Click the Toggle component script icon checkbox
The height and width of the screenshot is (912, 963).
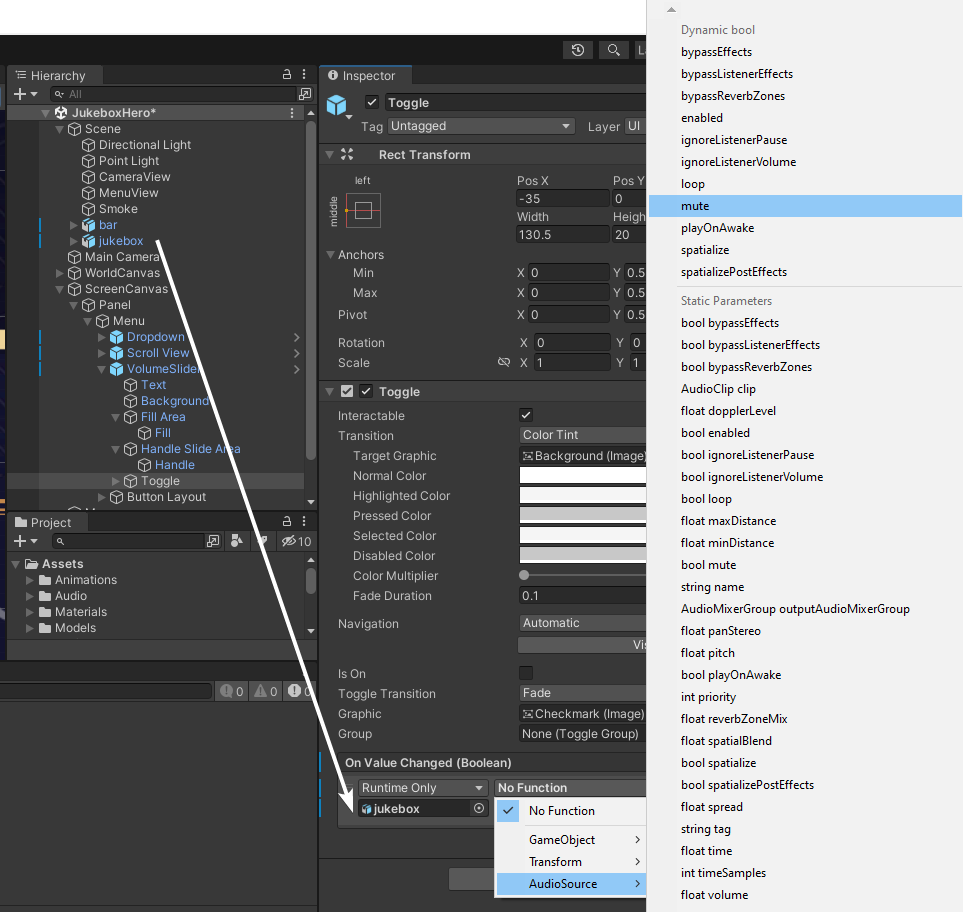click(347, 391)
